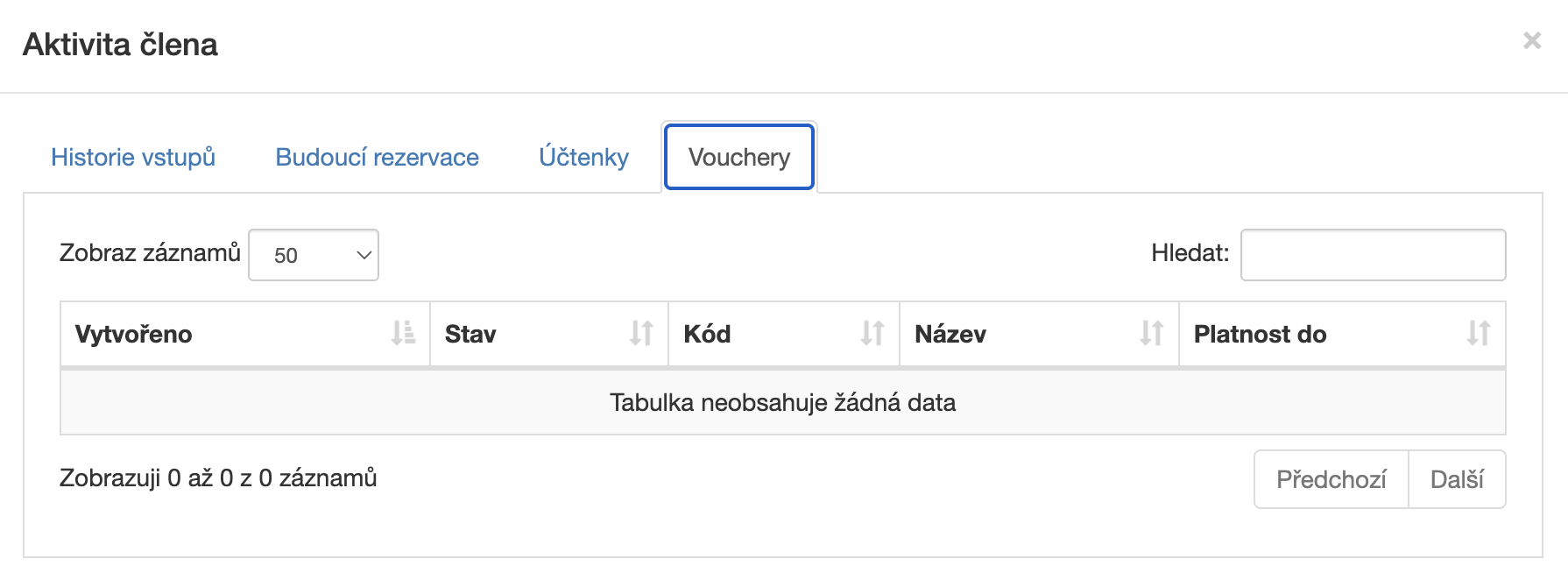The height and width of the screenshot is (580, 1568).
Task: Click the sort arrows in Platnost do column
Action: (1479, 333)
